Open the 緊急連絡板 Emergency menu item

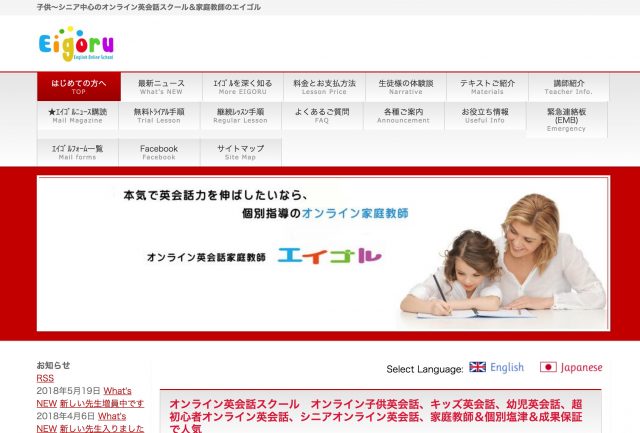click(567, 120)
